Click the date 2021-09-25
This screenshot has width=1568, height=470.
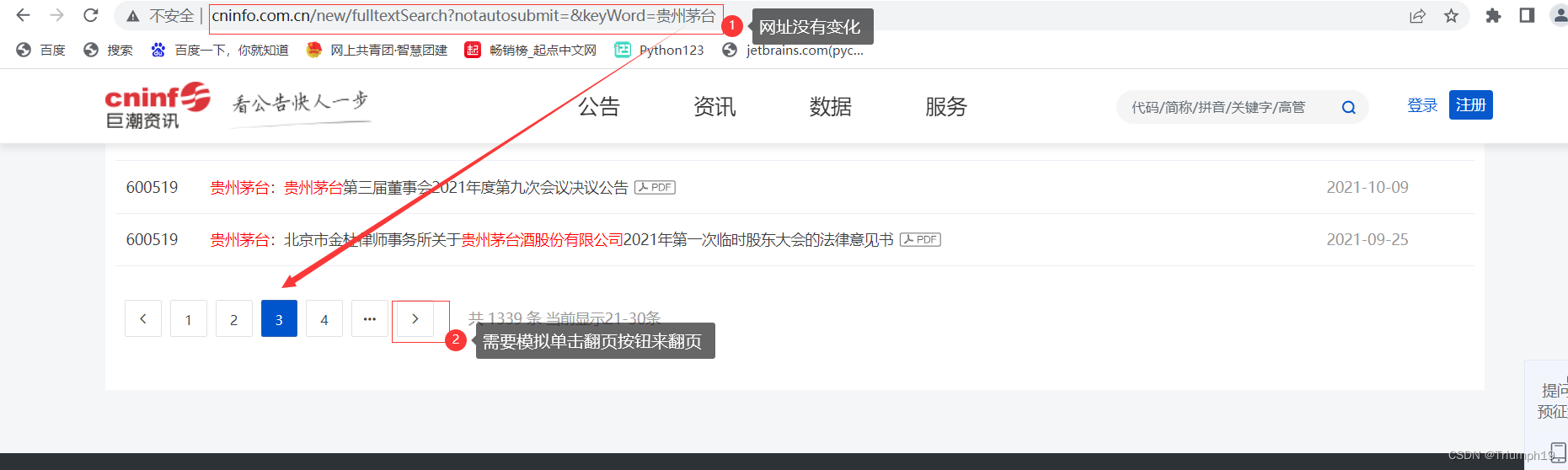point(1367,240)
